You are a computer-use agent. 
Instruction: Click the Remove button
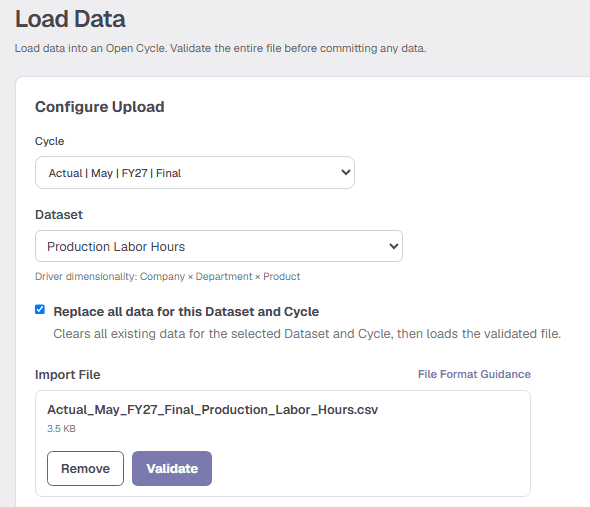[85, 468]
